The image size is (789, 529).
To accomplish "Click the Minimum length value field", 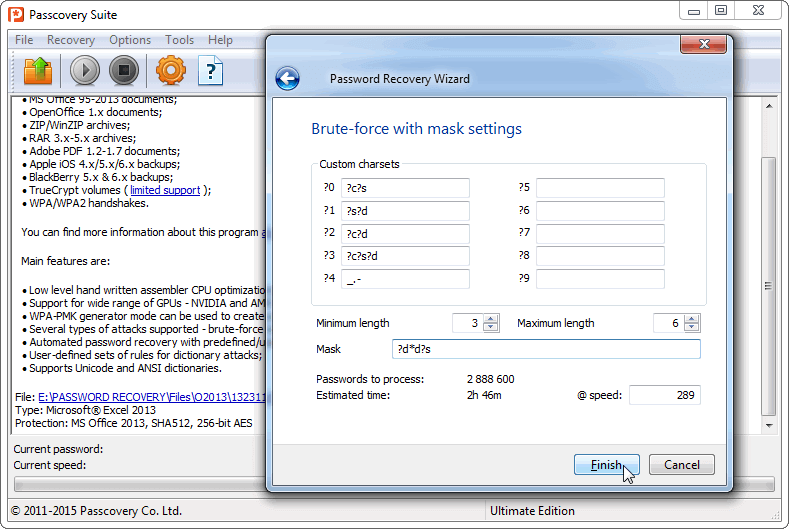I will click(x=468, y=323).
